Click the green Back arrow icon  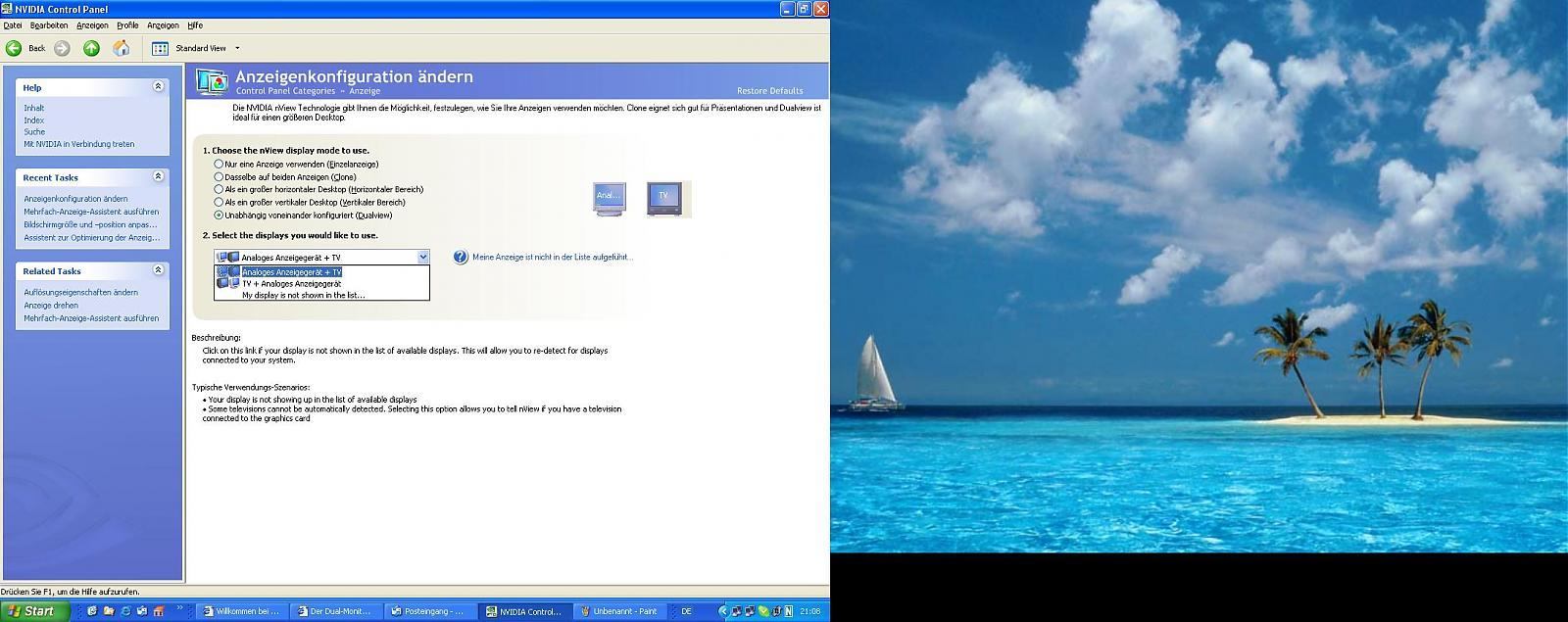(14, 48)
